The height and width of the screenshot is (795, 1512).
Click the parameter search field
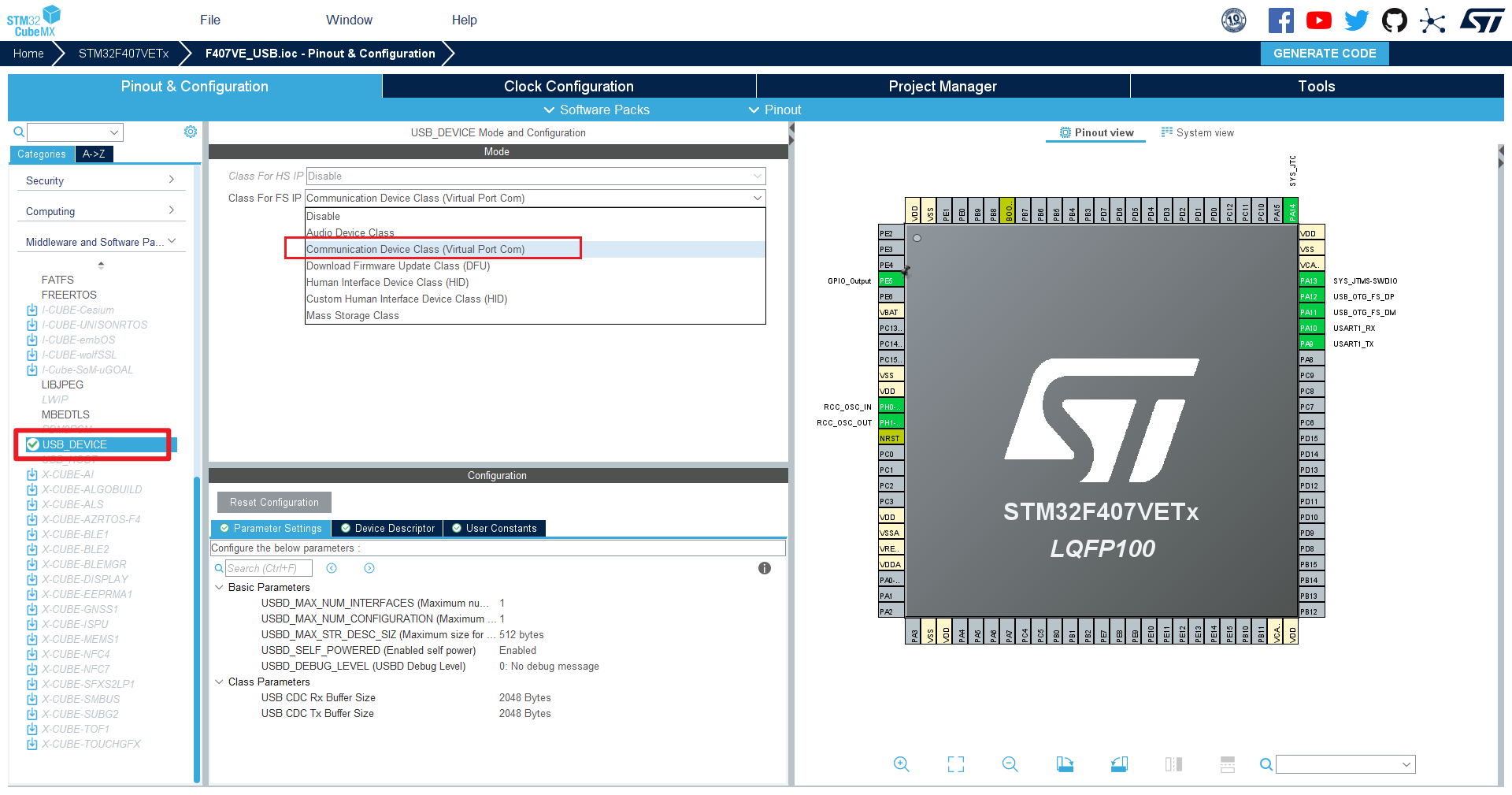click(269, 568)
